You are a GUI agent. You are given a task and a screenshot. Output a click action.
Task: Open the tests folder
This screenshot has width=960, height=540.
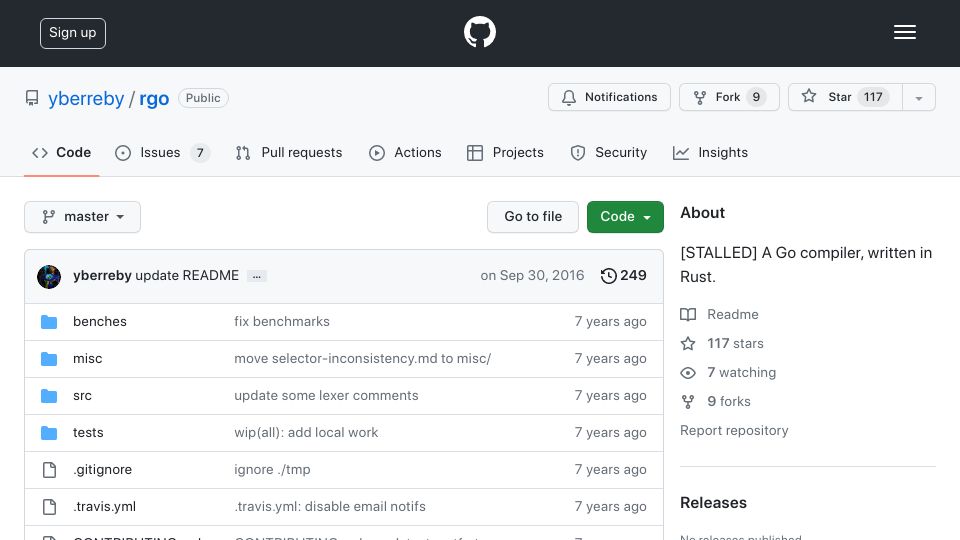pos(88,432)
